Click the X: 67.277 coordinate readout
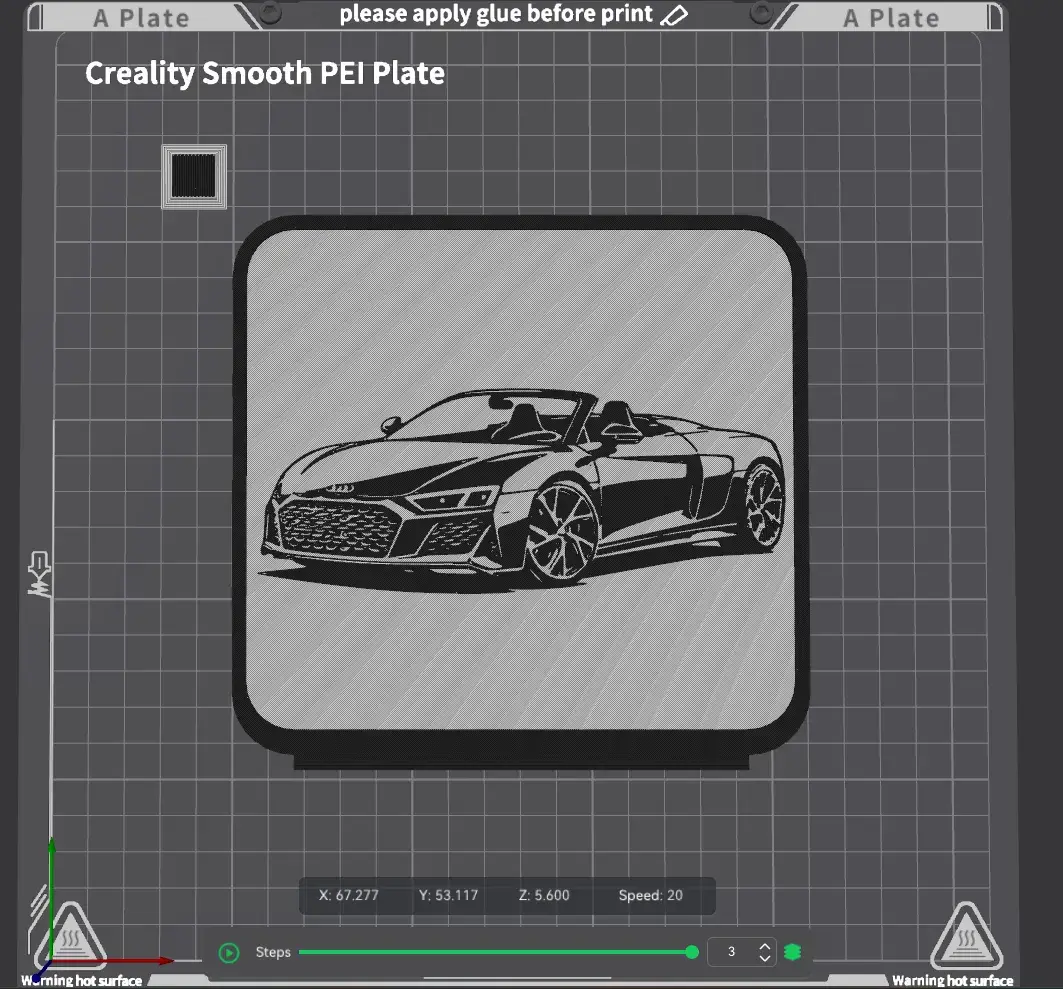1063x989 pixels. tap(348, 895)
